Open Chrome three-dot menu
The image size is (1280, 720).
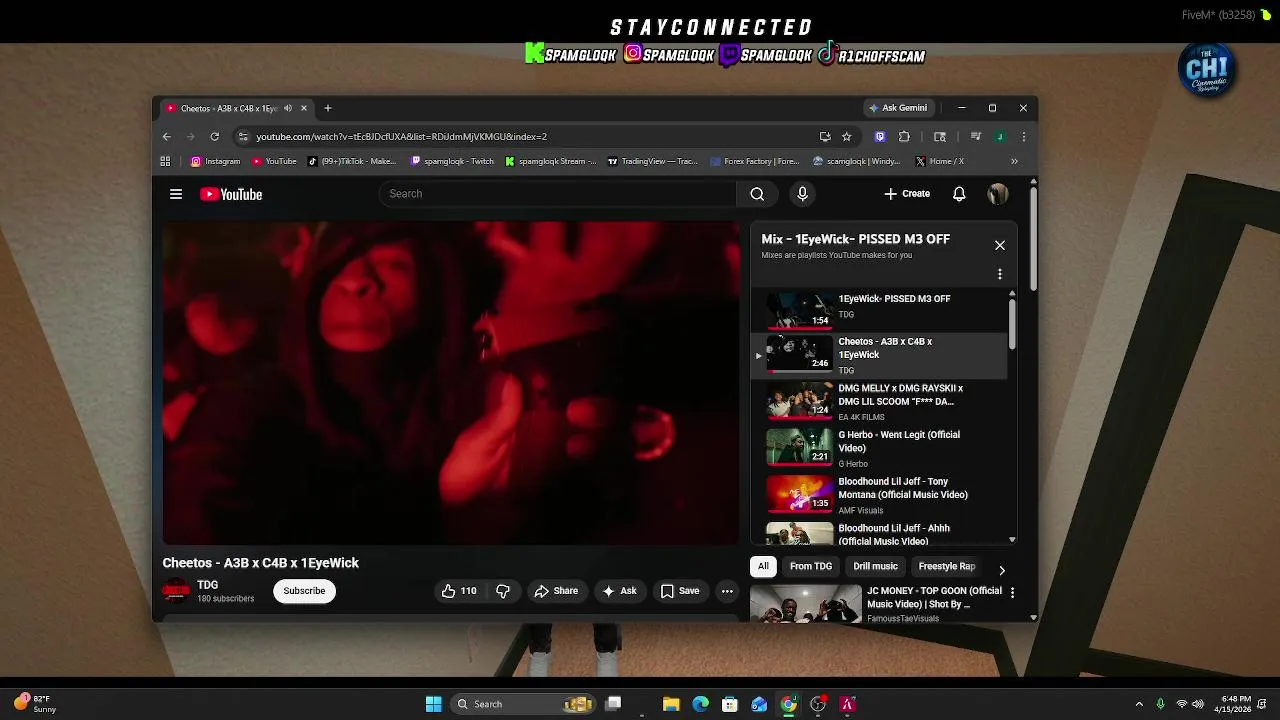[1023, 136]
